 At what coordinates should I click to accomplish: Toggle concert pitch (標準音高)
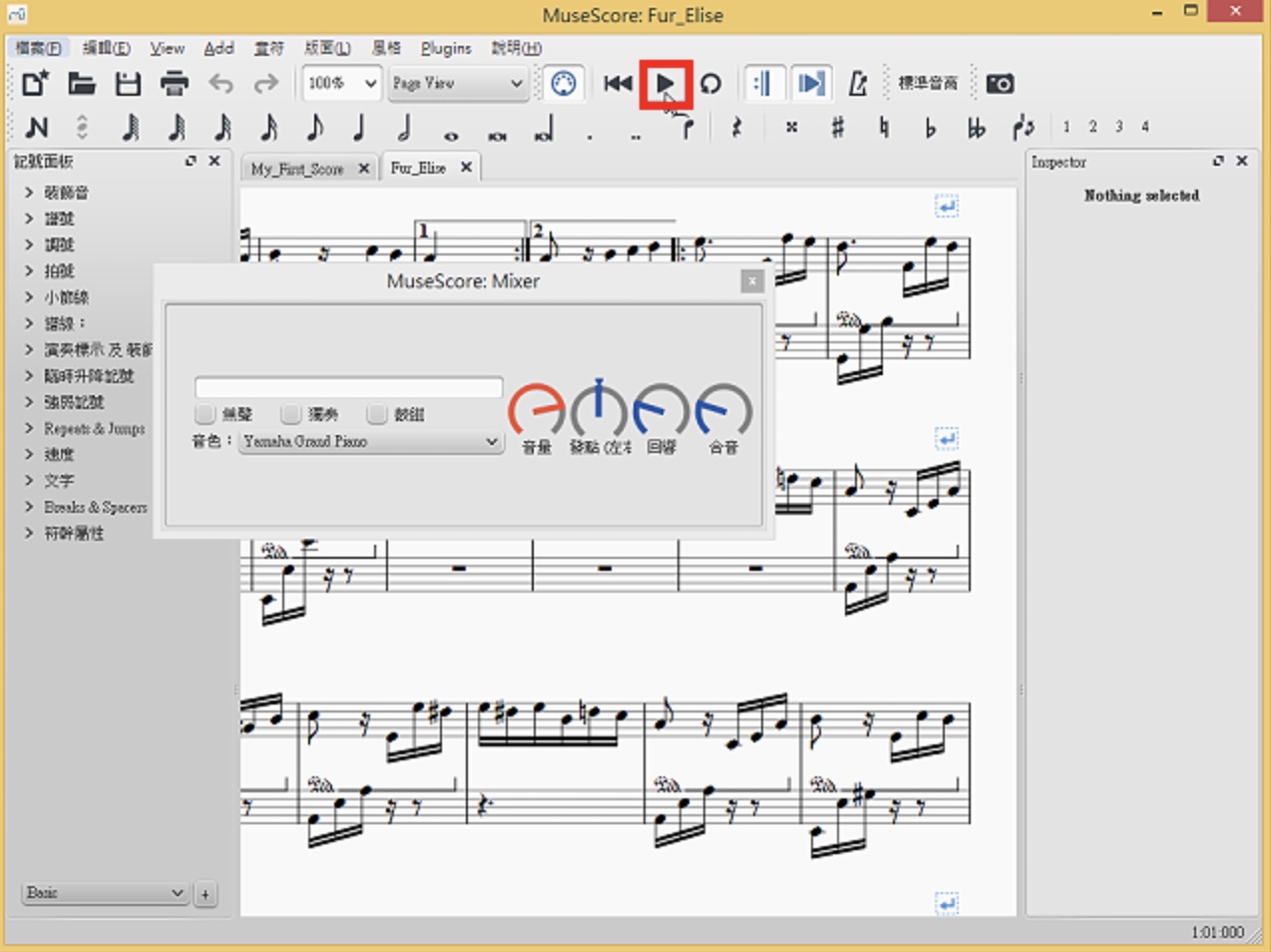pos(928,83)
